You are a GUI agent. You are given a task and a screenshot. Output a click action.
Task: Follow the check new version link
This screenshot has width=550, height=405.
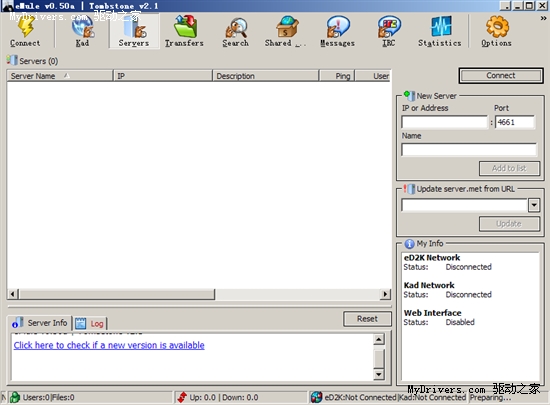click(x=109, y=345)
